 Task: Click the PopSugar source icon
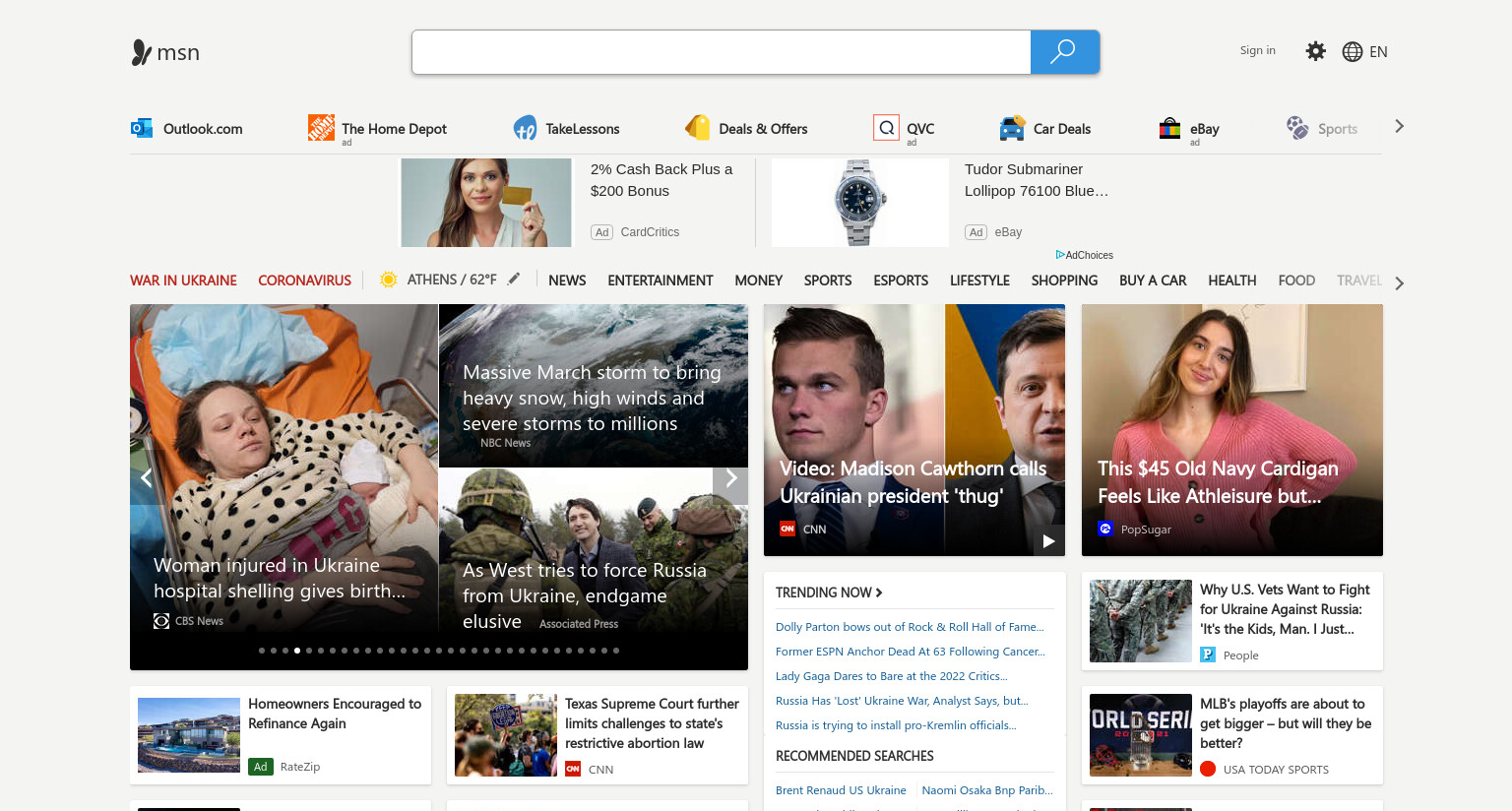(x=1105, y=529)
